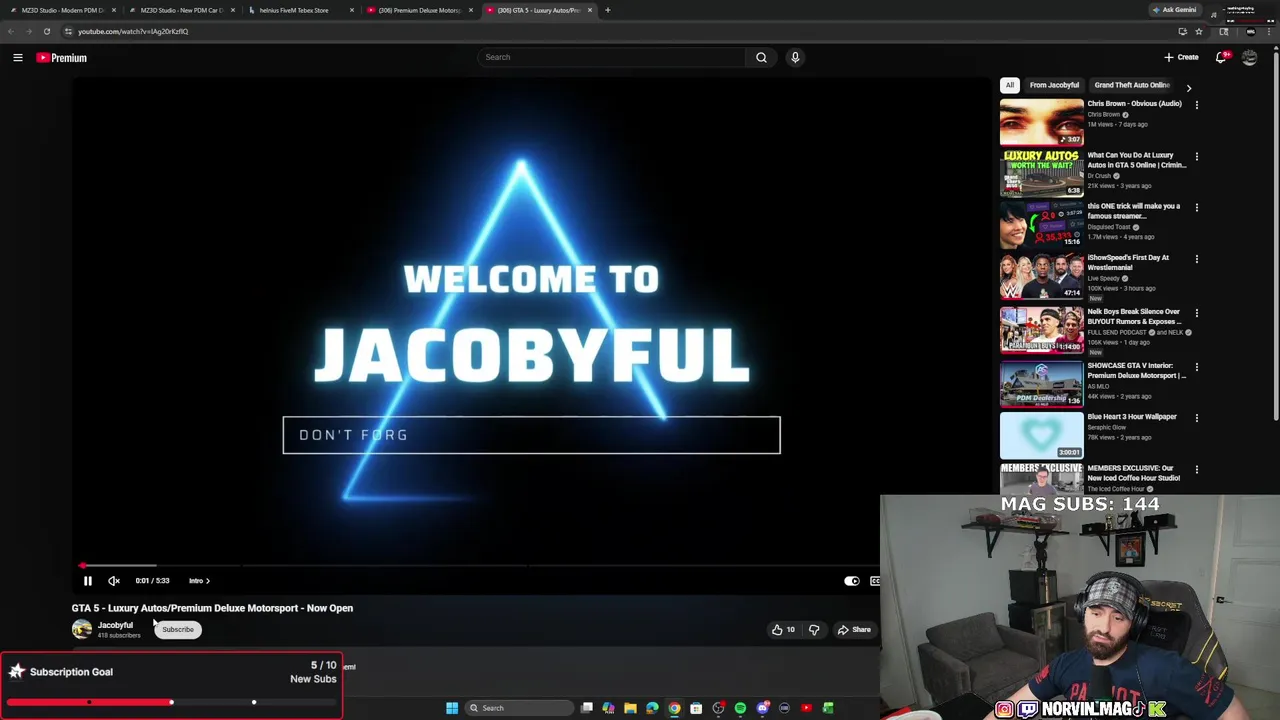The height and width of the screenshot is (720, 1280).
Task: Open Microsoft Store from taskbar
Action: pos(696,708)
